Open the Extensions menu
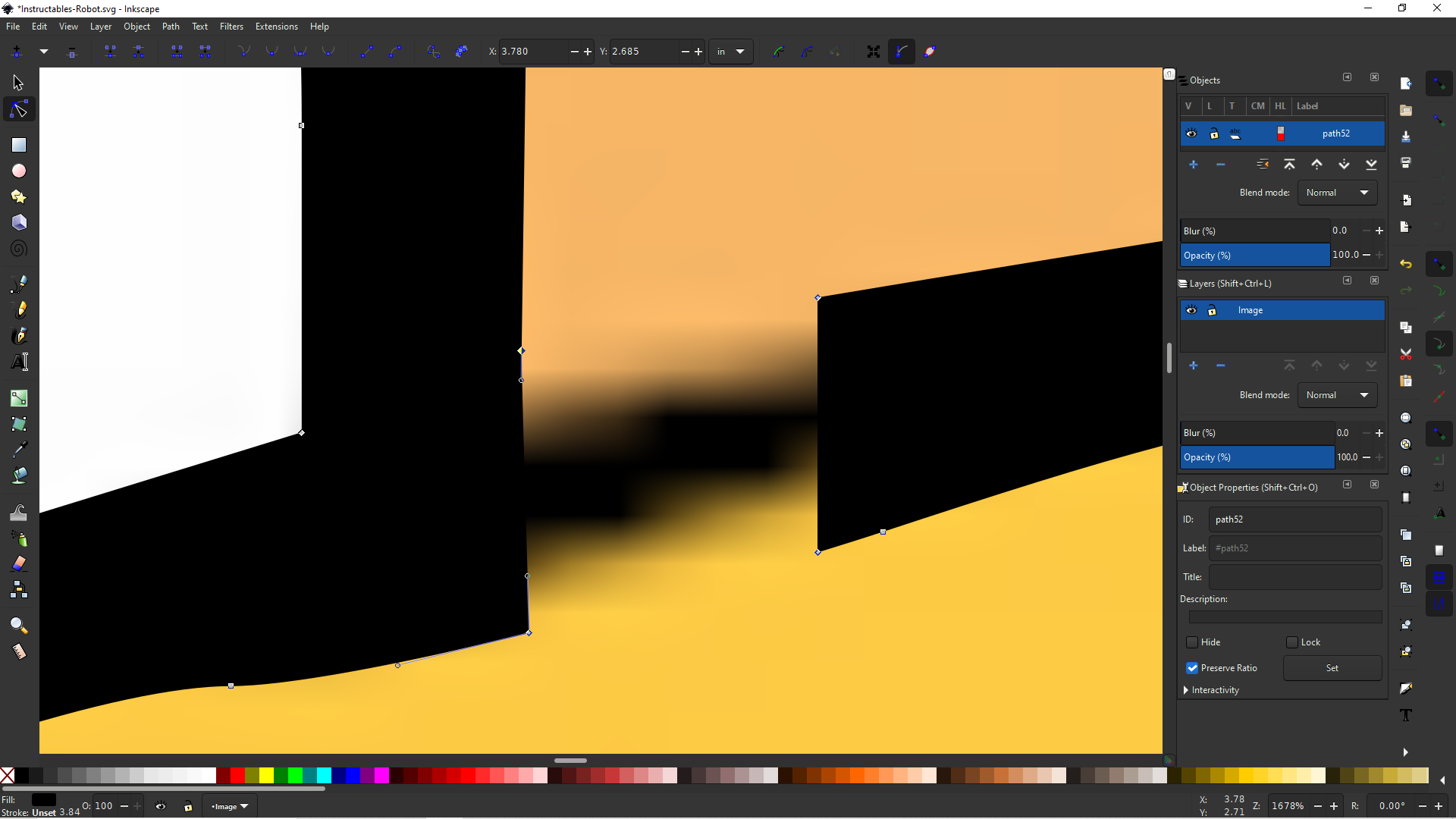The height and width of the screenshot is (819, 1456). coord(276,27)
